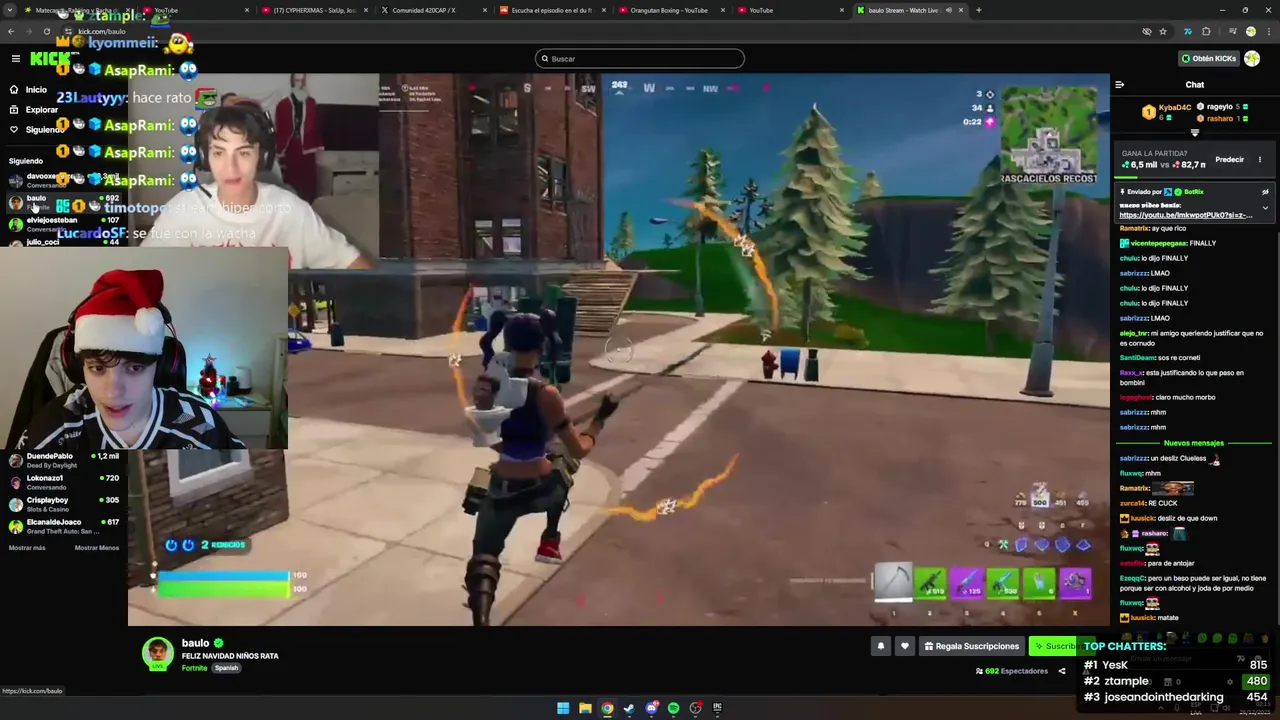The width and height of the screenshot is (1280, 720).
Task: Click Mostrar más in sidebar
Action: click(27, 548)
